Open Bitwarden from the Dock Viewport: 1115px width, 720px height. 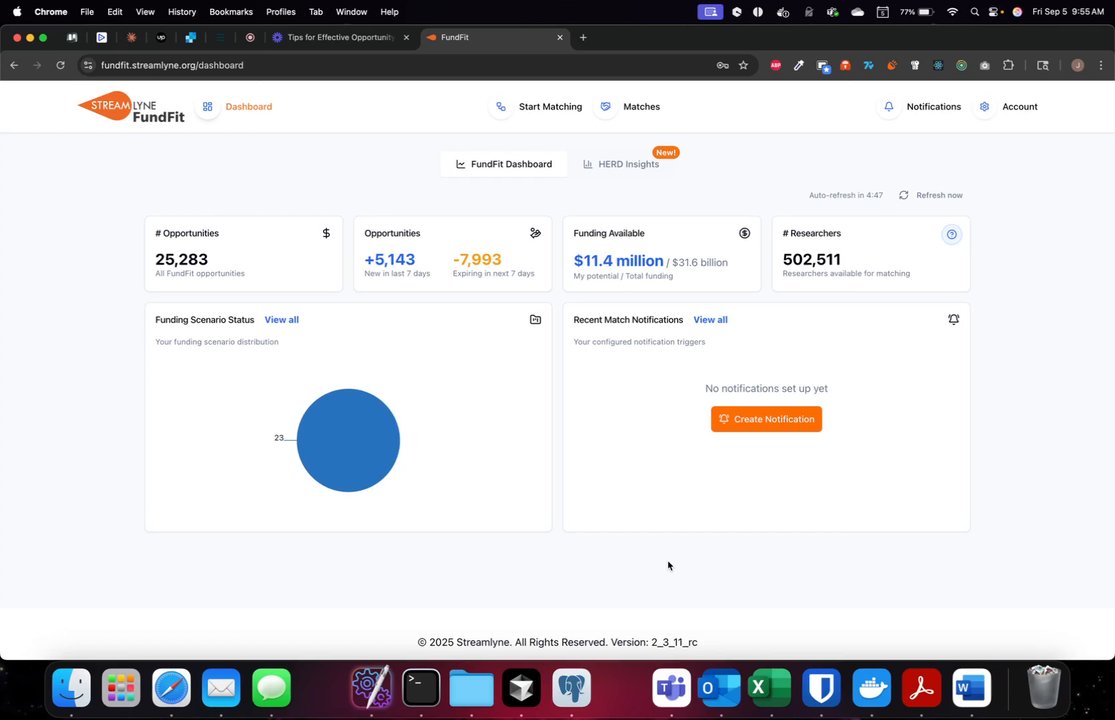point(821,687)
